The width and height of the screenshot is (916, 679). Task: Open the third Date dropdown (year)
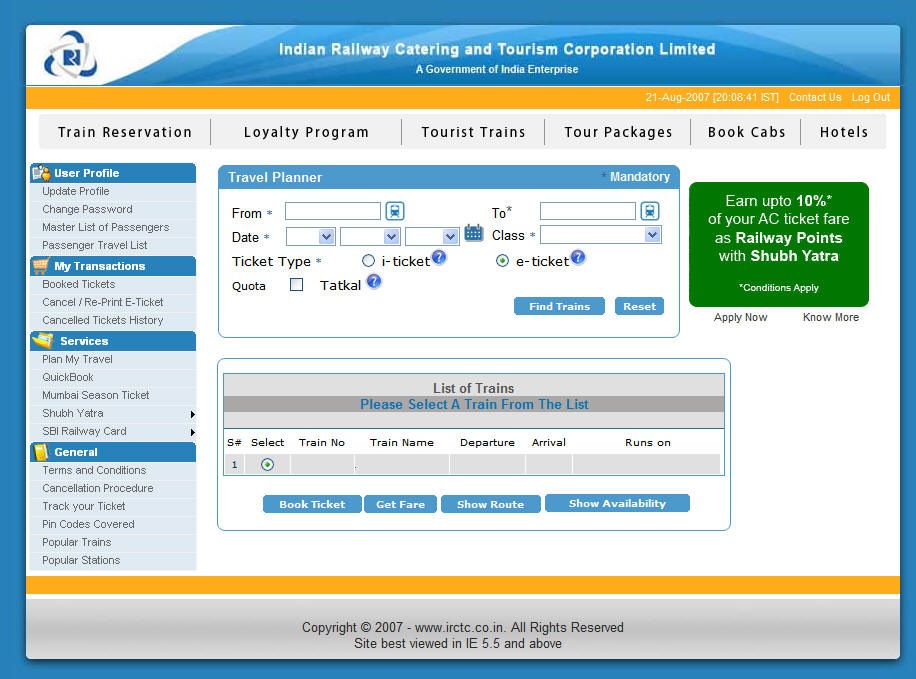coord(432,237)
